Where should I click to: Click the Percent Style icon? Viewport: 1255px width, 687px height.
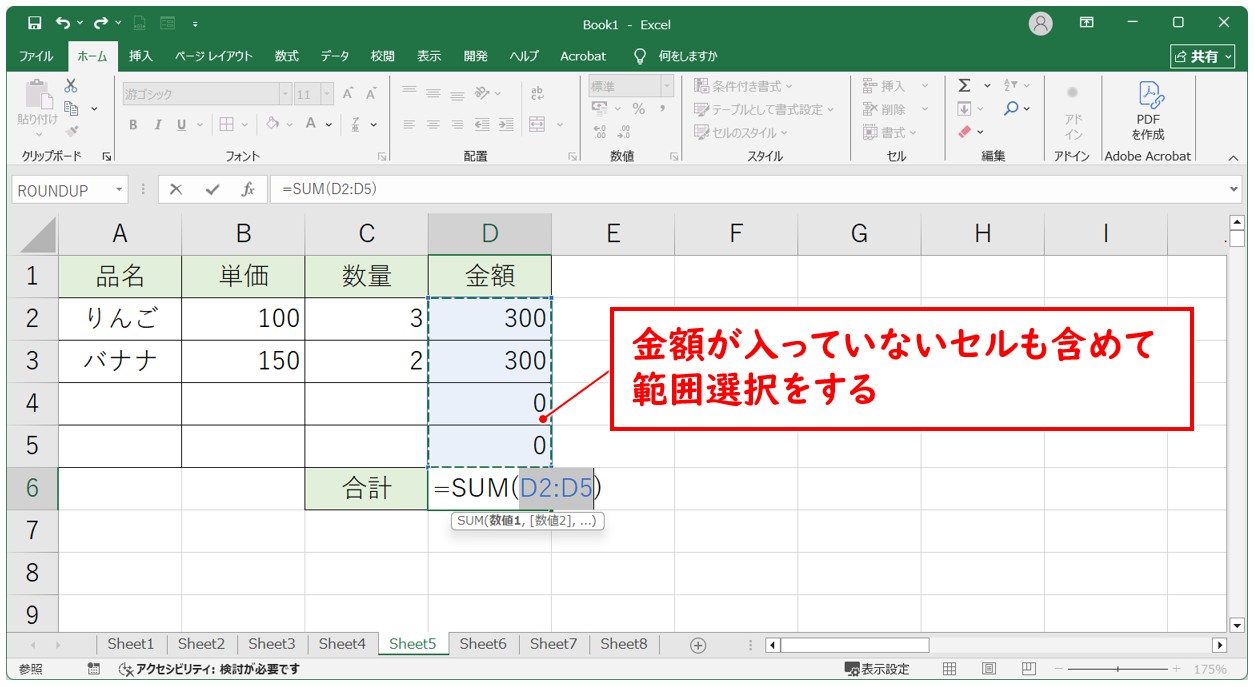638,109
